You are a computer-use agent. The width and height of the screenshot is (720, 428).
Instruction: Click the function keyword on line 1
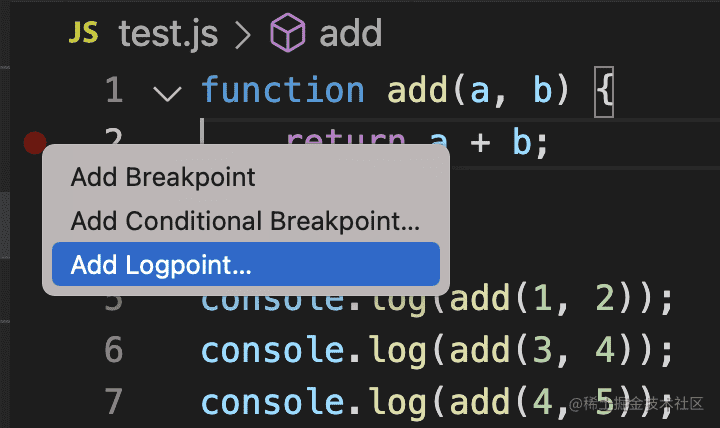(x=283, y=90)
